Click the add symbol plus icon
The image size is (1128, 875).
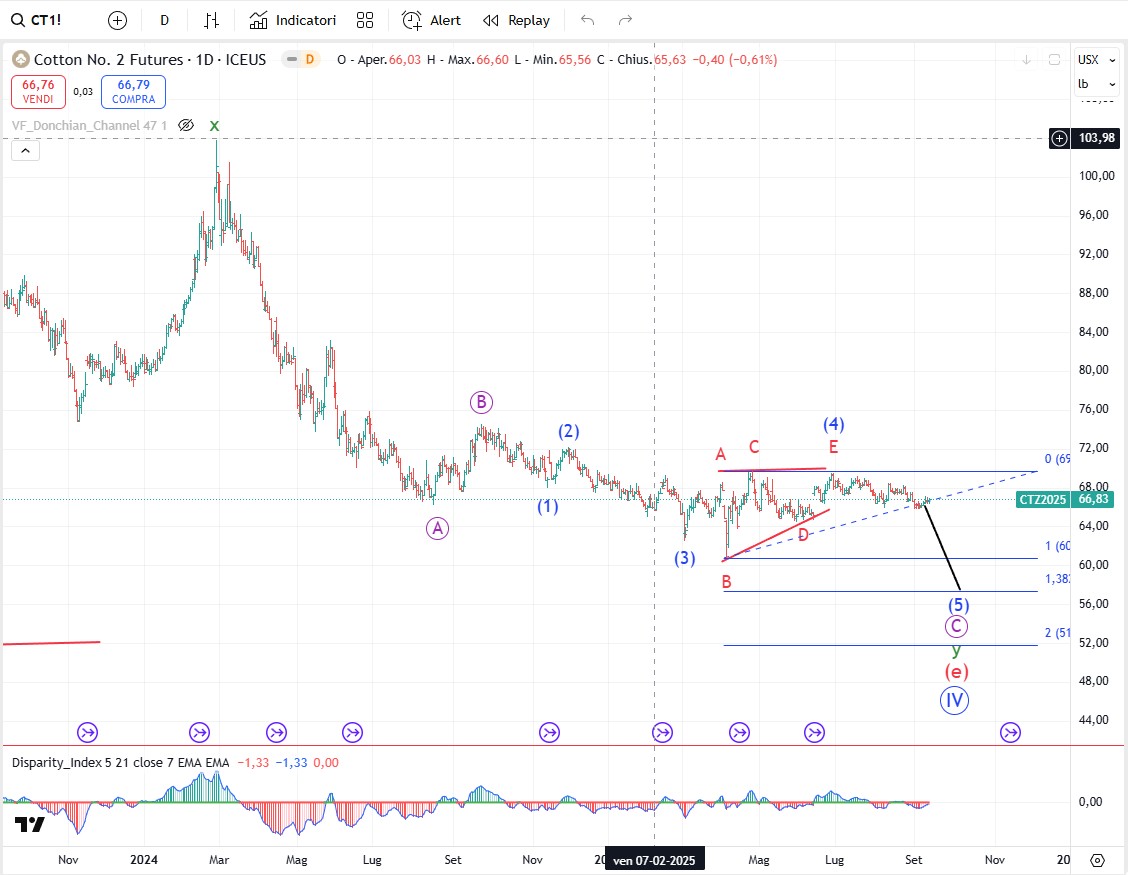(117, 20)
